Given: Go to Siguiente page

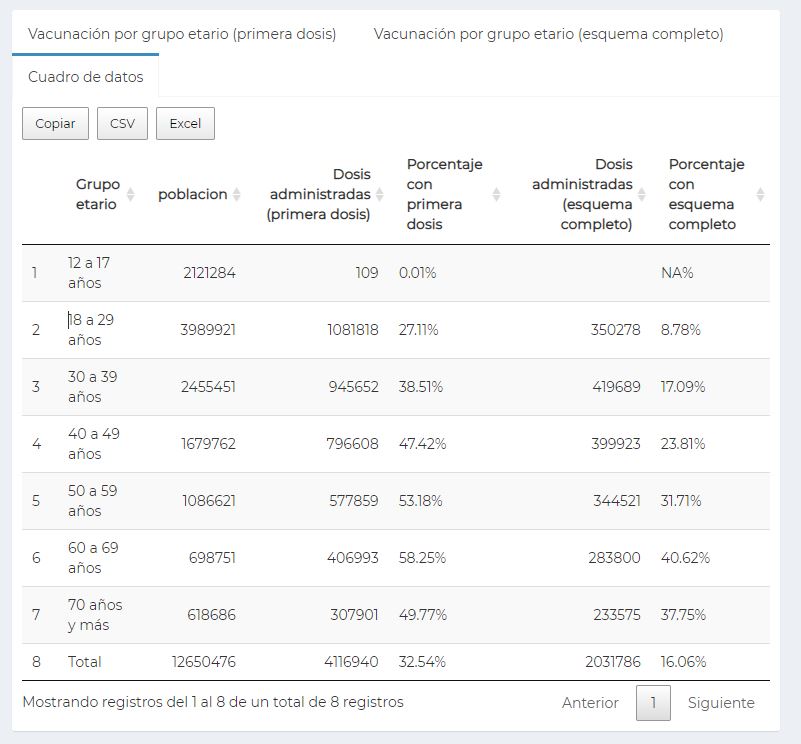Looking at the screenshot, I should click(x=721, y=703).
